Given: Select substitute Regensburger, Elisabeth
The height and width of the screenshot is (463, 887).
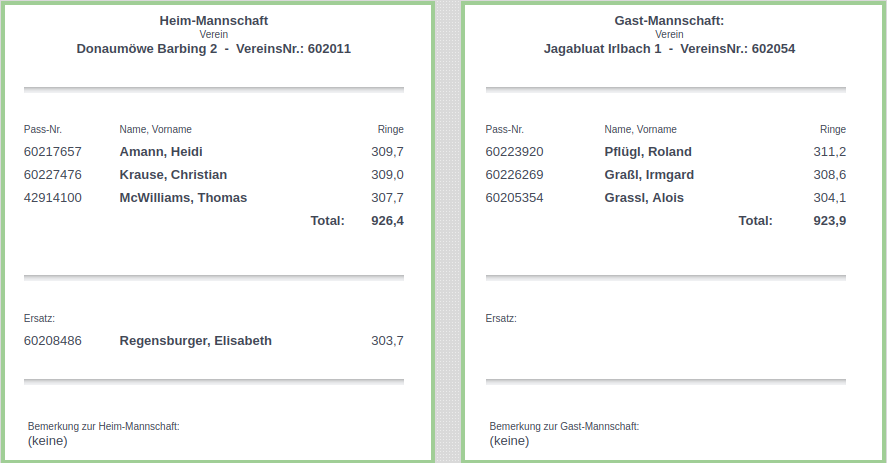Looking at the screenshot, I should (195, 341).
